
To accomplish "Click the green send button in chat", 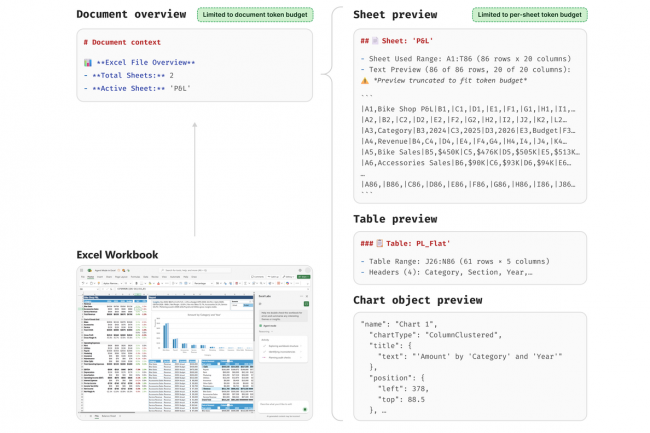I will [304, 409].
